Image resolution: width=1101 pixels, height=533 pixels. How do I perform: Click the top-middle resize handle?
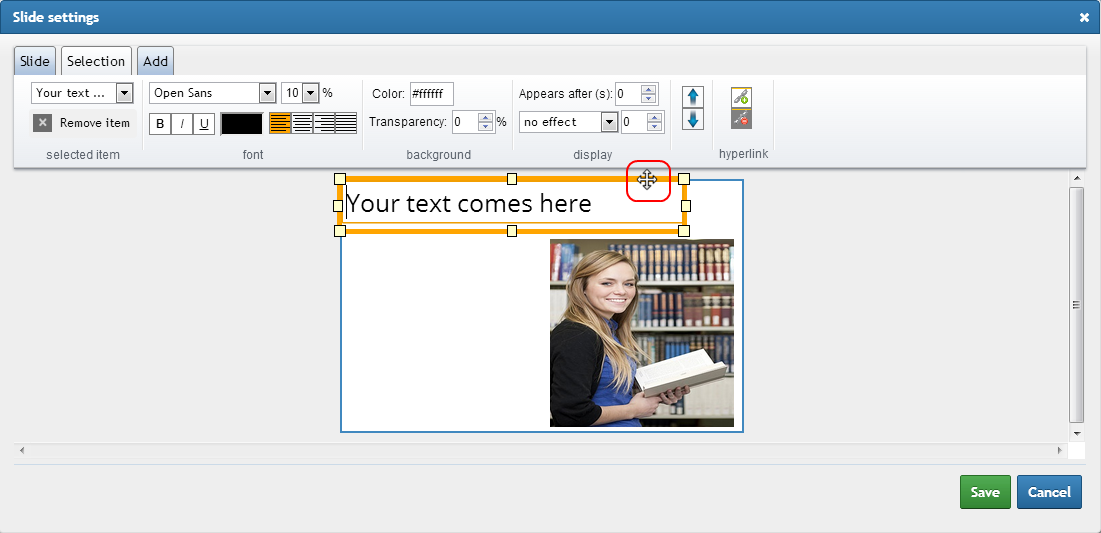[x=512, y=179]
